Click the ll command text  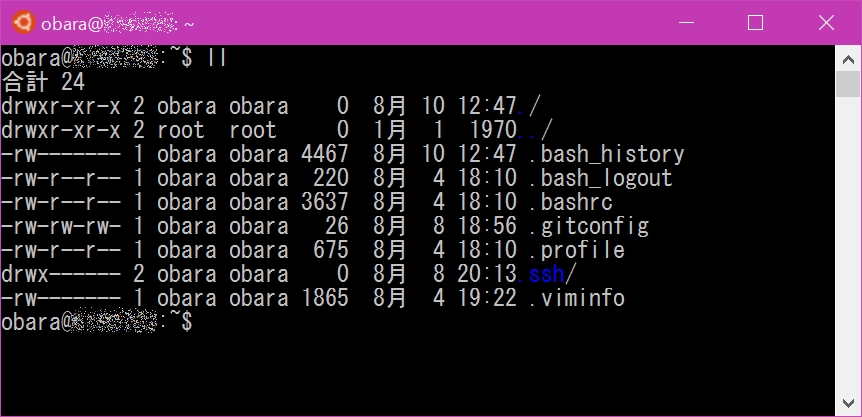pos(217,58)
